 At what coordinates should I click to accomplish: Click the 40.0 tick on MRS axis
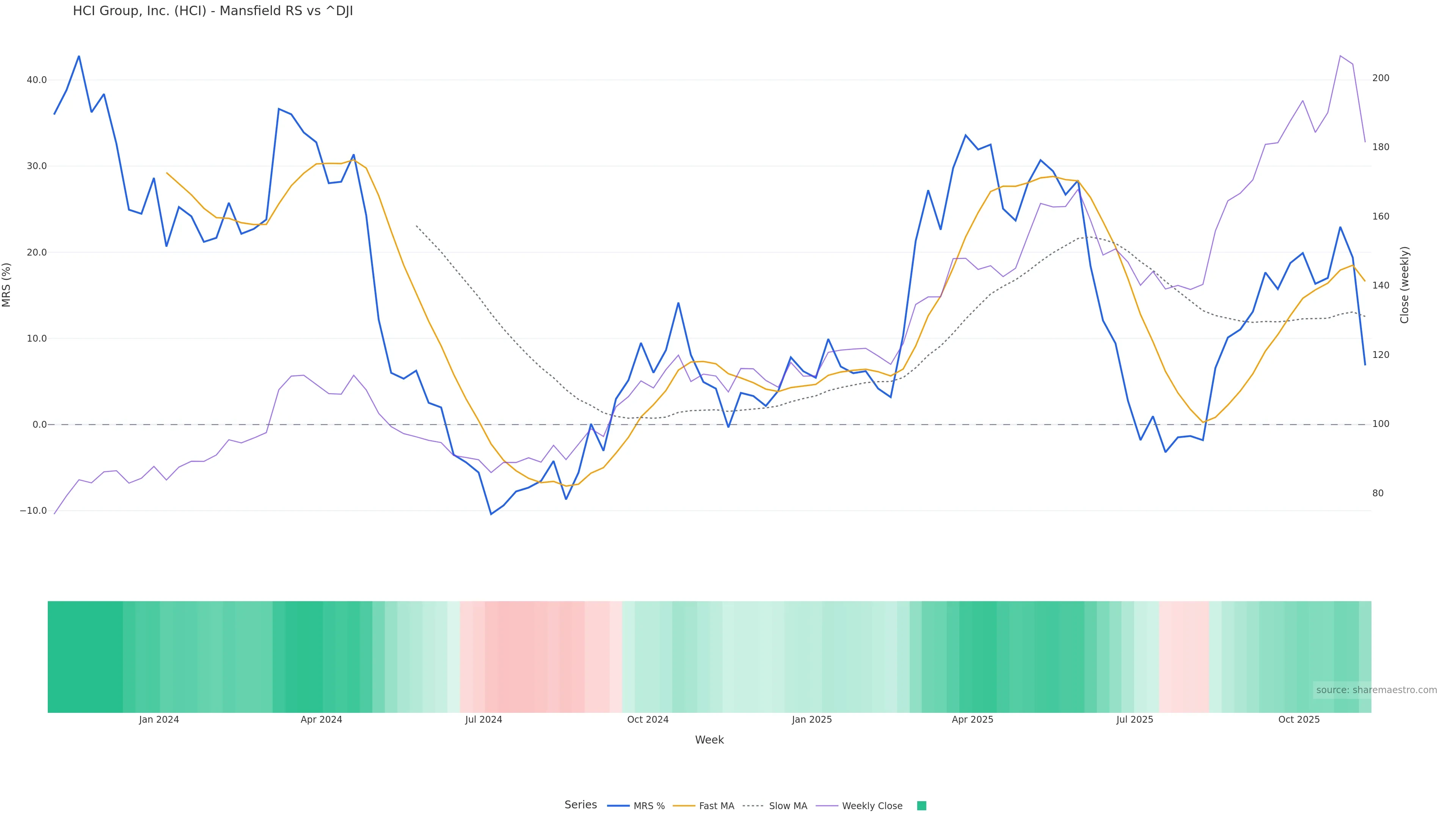37,80
